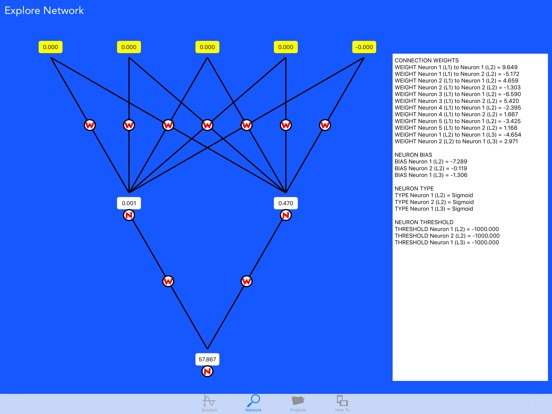The width and height of the screenshot is (552, 414).
Task: Click the output neuron N icon below 57.867
Action: [207, 371]
